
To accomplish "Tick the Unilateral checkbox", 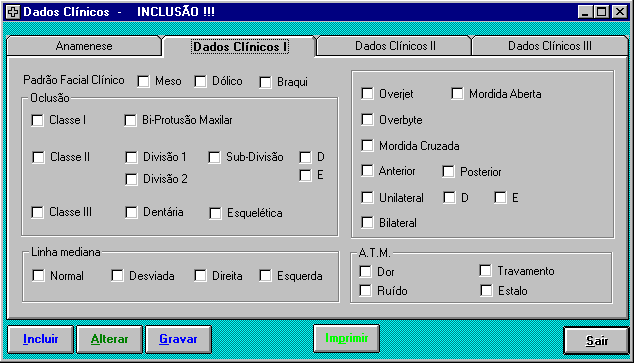I will pyautogui.click(x=367, y=198).
